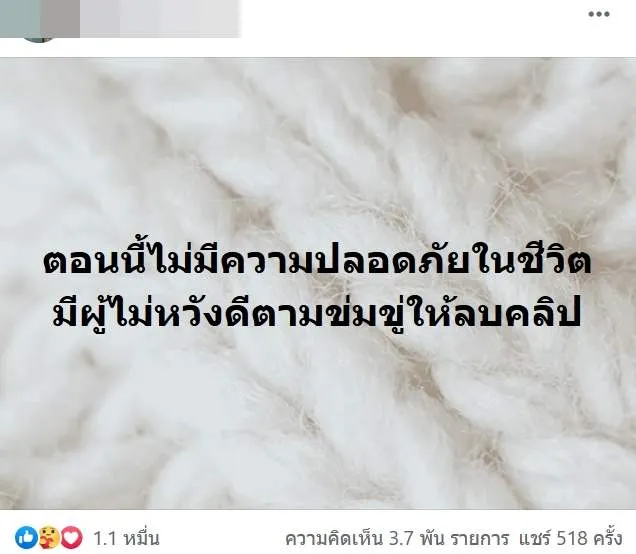This screenshot has width=636, height=554.
Task: Click the text line ตอนนี้ไม่มีความปลอดภัยในชีวิต
Action: (x=317, y=261)
